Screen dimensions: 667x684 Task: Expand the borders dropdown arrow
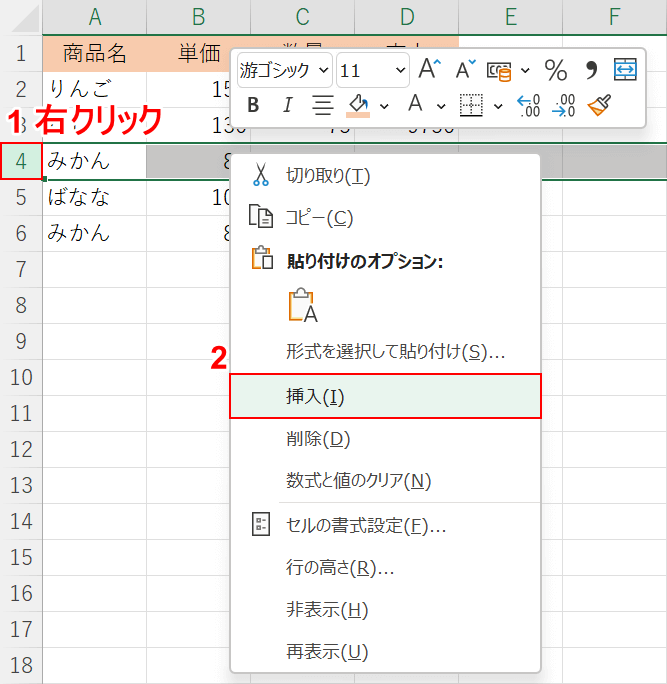point(498,105)
